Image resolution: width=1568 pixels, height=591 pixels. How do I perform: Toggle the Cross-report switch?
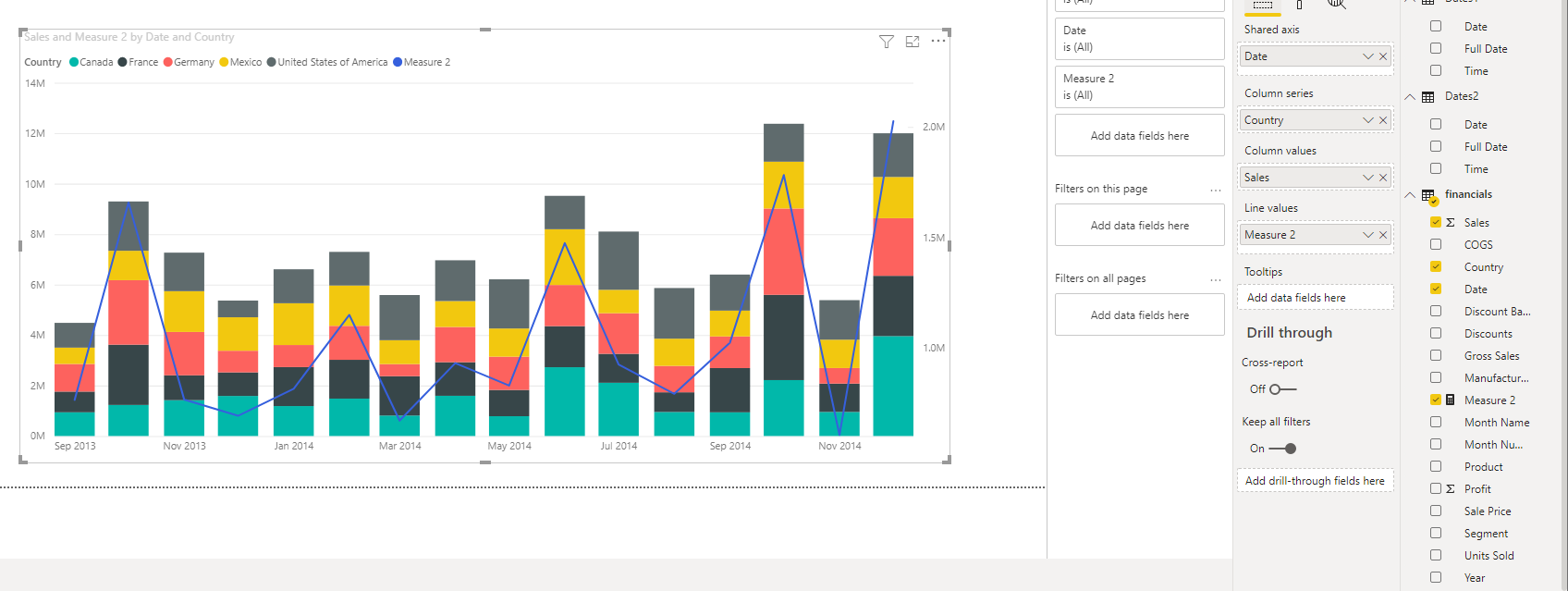click(x=1283, y=389)
